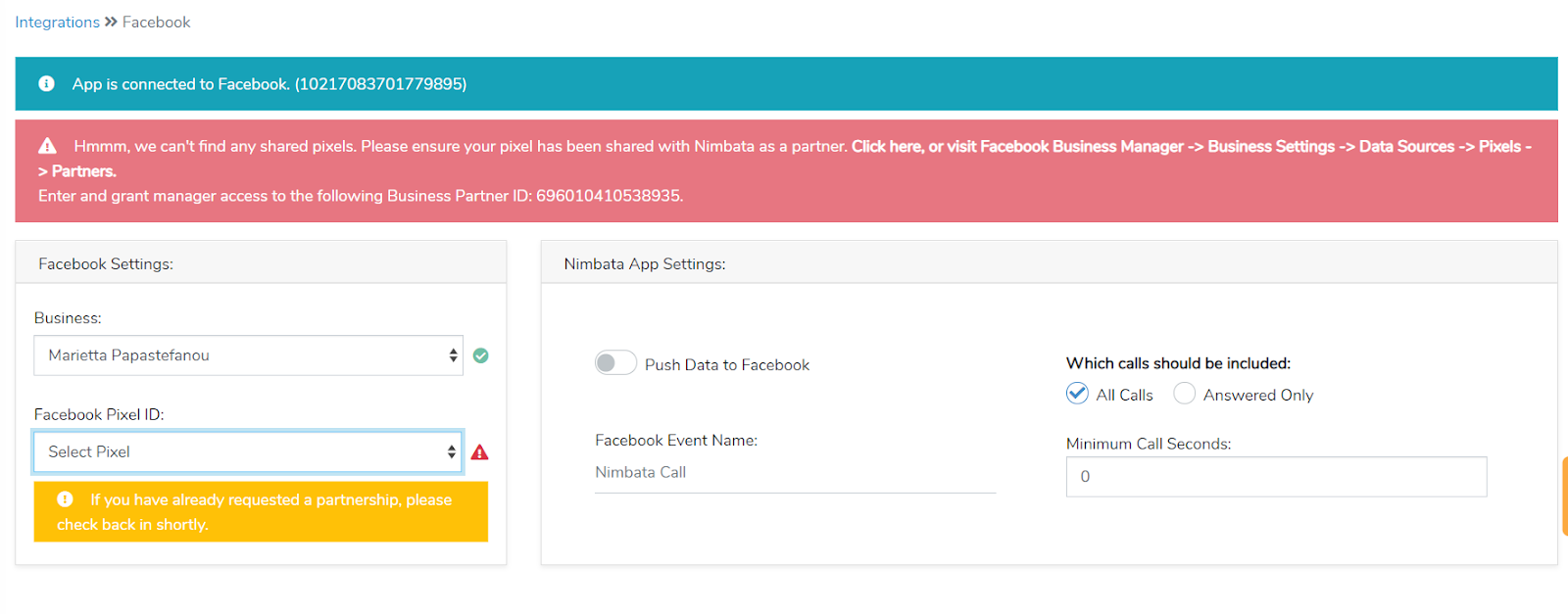Click the info icon in teal banner

[46, 84]
